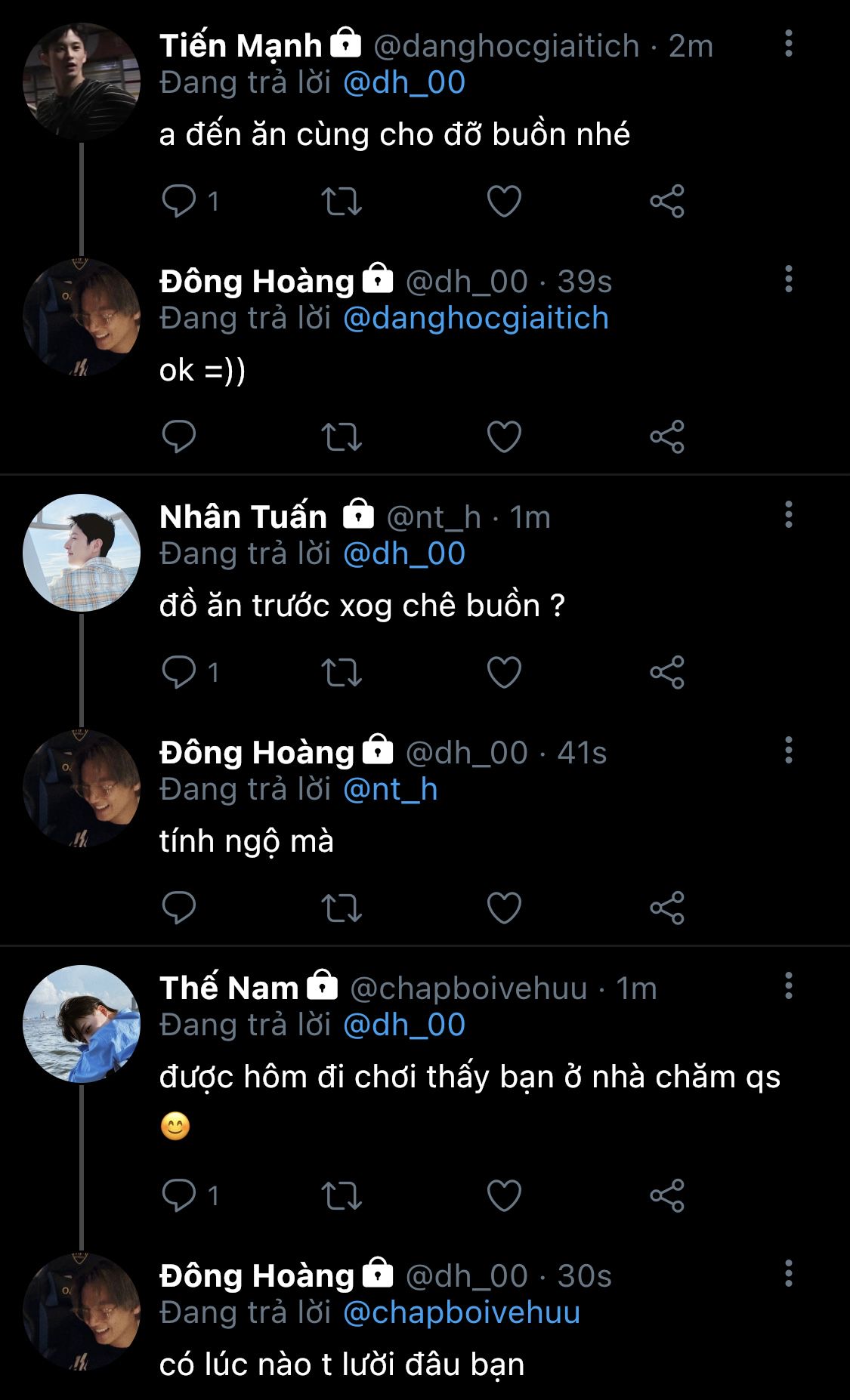
Task: Reply to Tiến Mạnh's tweet
Action: pos(179,201)
